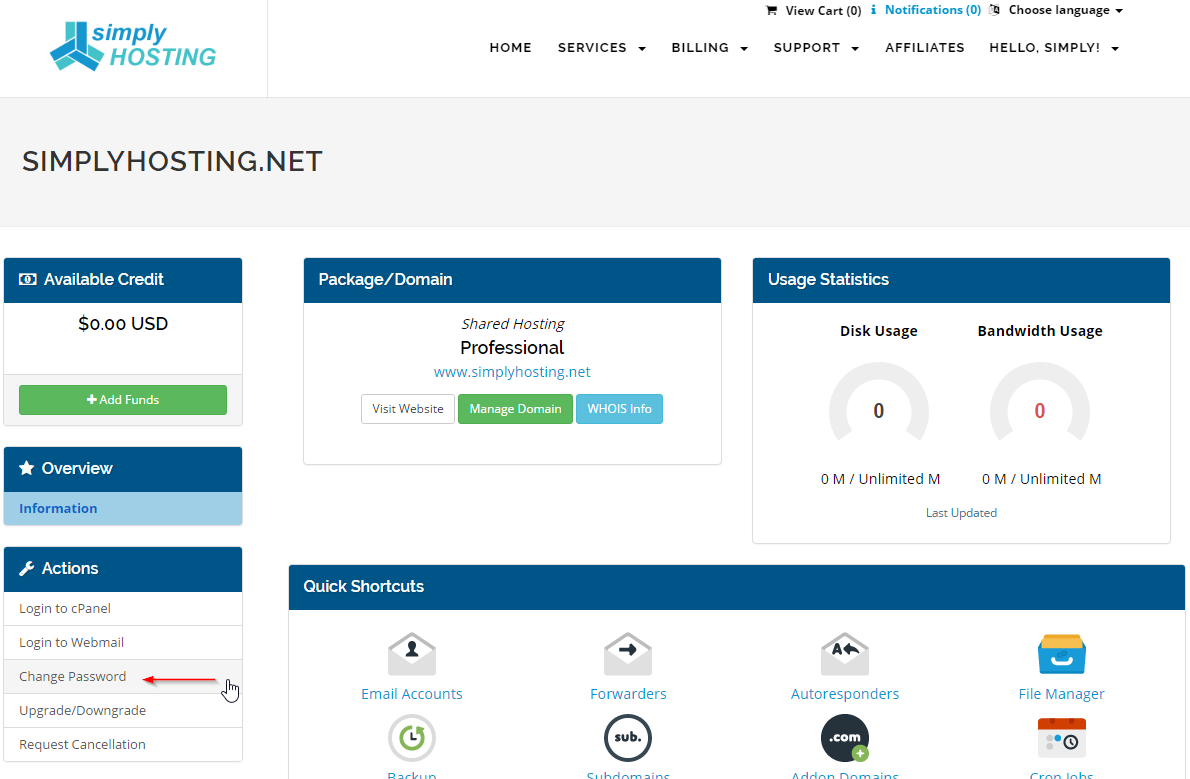Open the Addon Domains .com icon

tap(845, 737)
